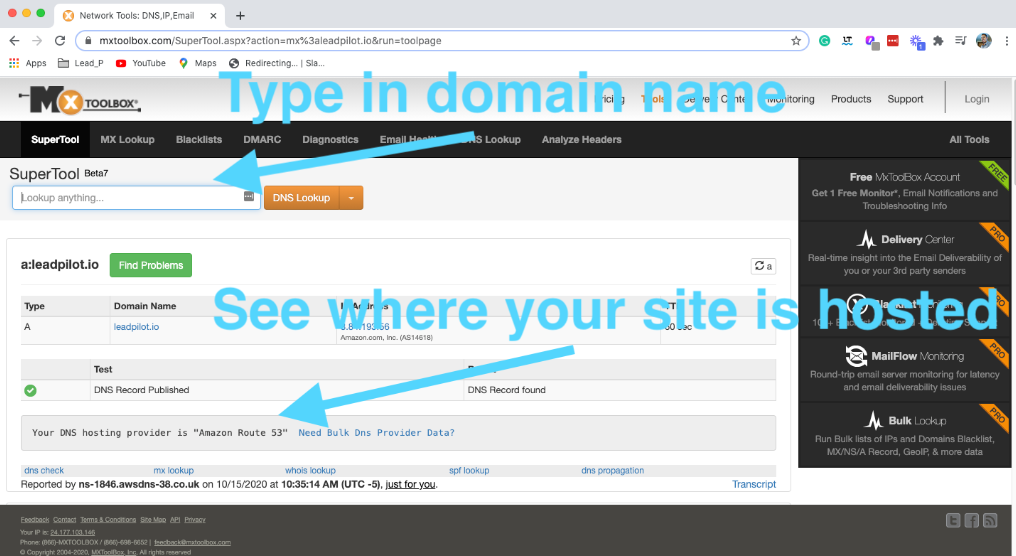Screen dimensions: 1016x556
Task: Expand the DNS Lookup dropdown arrow
Action: [351, 198]
